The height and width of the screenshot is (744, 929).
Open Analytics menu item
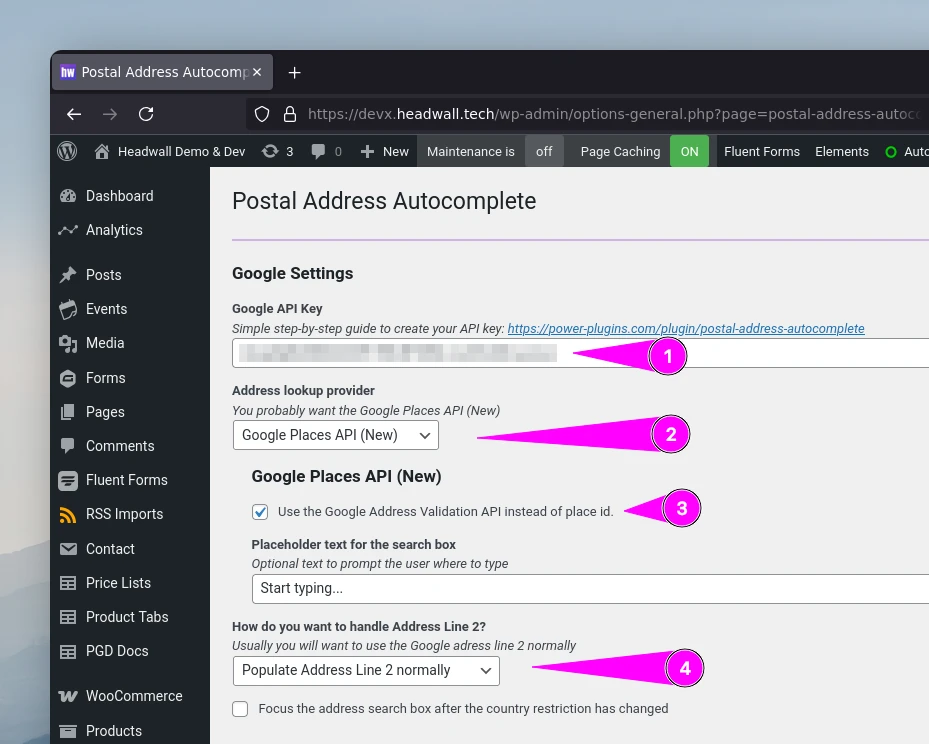[x=114, y=230]
